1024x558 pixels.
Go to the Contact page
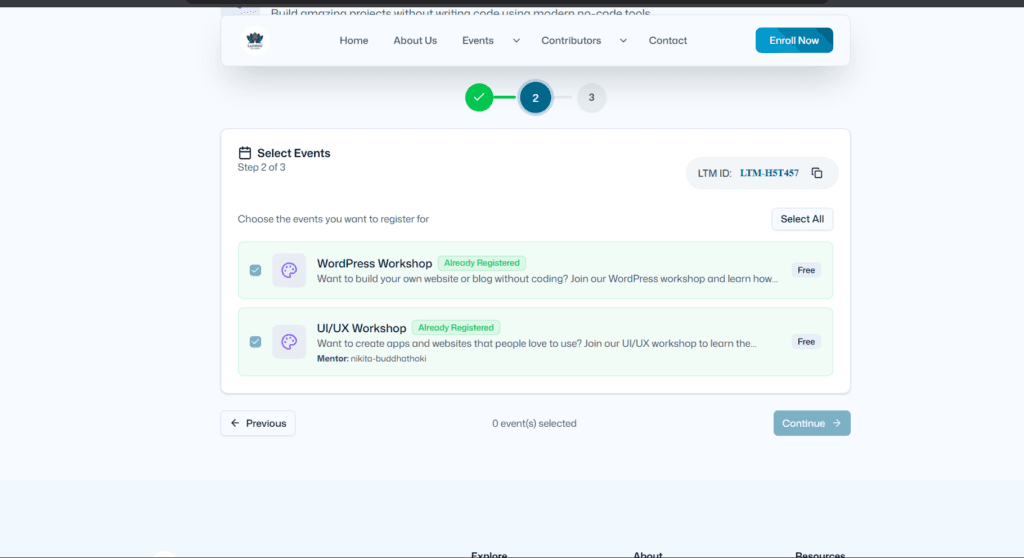(668, 41)
